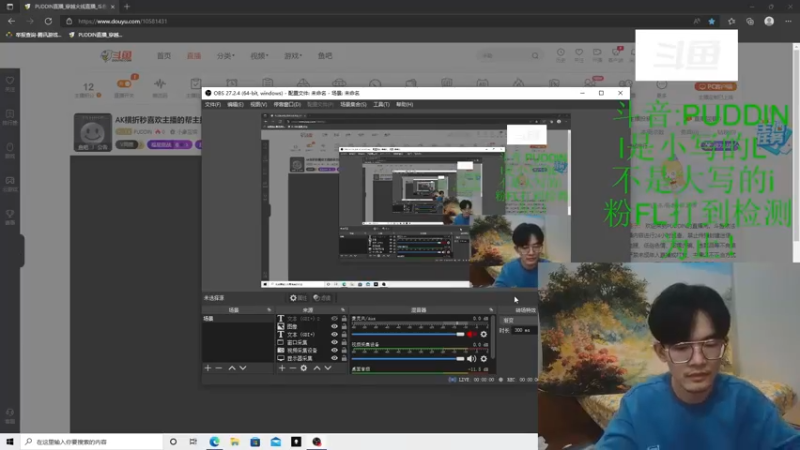The image size is (800, 450).
Task: Click the source filters button (滤镜)
Action: (322, 298)
